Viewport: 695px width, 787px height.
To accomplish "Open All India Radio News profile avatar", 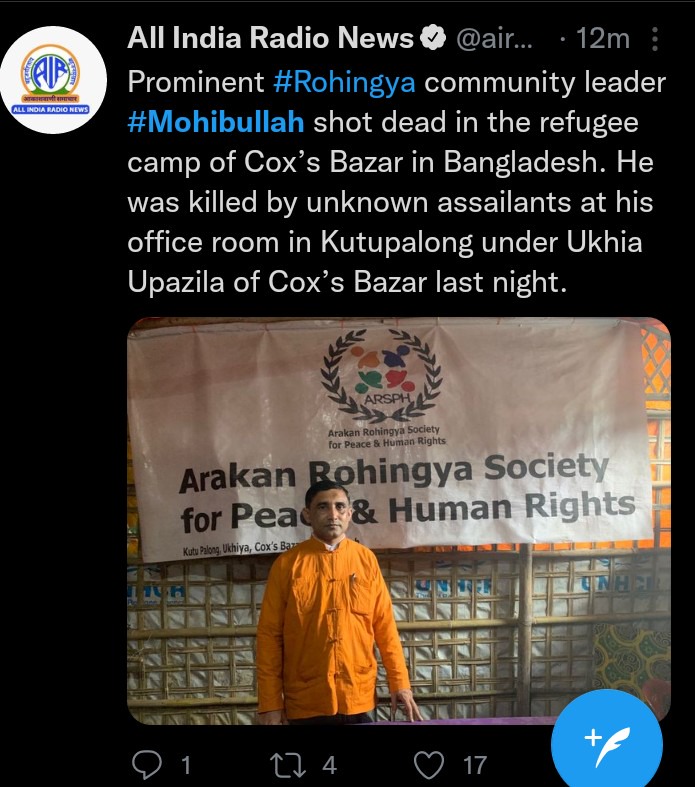I will [x=53, y=80].
